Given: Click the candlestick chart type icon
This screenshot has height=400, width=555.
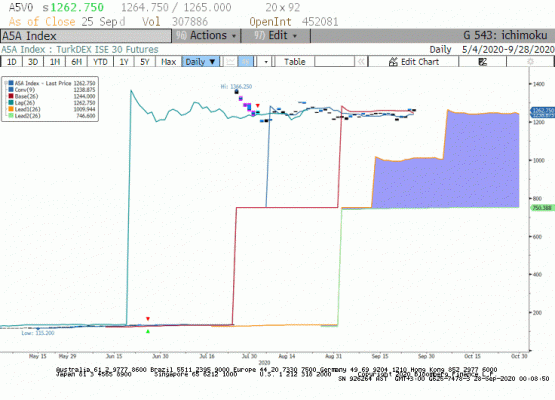Looking at the screenshot, I should pos(246,62).
